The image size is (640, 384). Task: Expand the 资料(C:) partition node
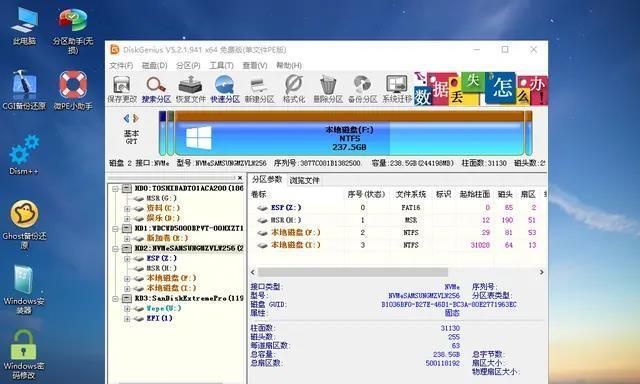[x=127, y=209]
